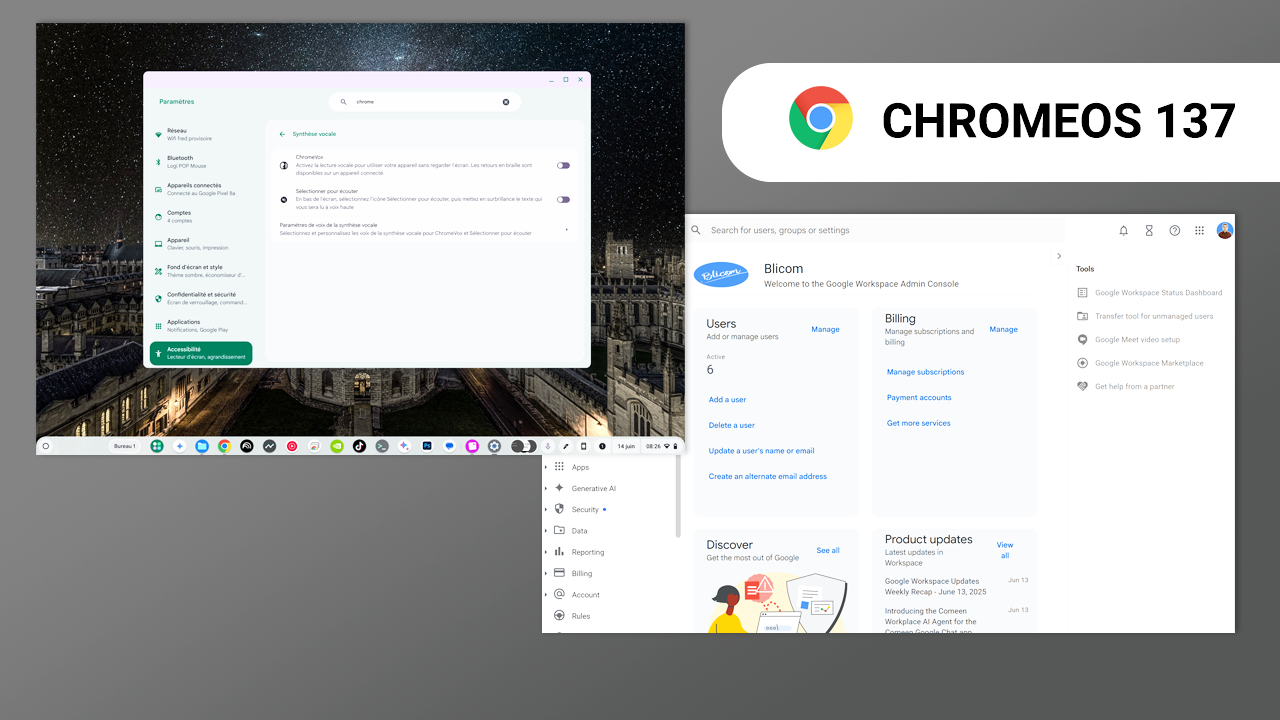The height and width of the screenshot is (720, 1280).
Task: Click the Bureau 1 desk button in the shelf
Action: tap(125, 446)
